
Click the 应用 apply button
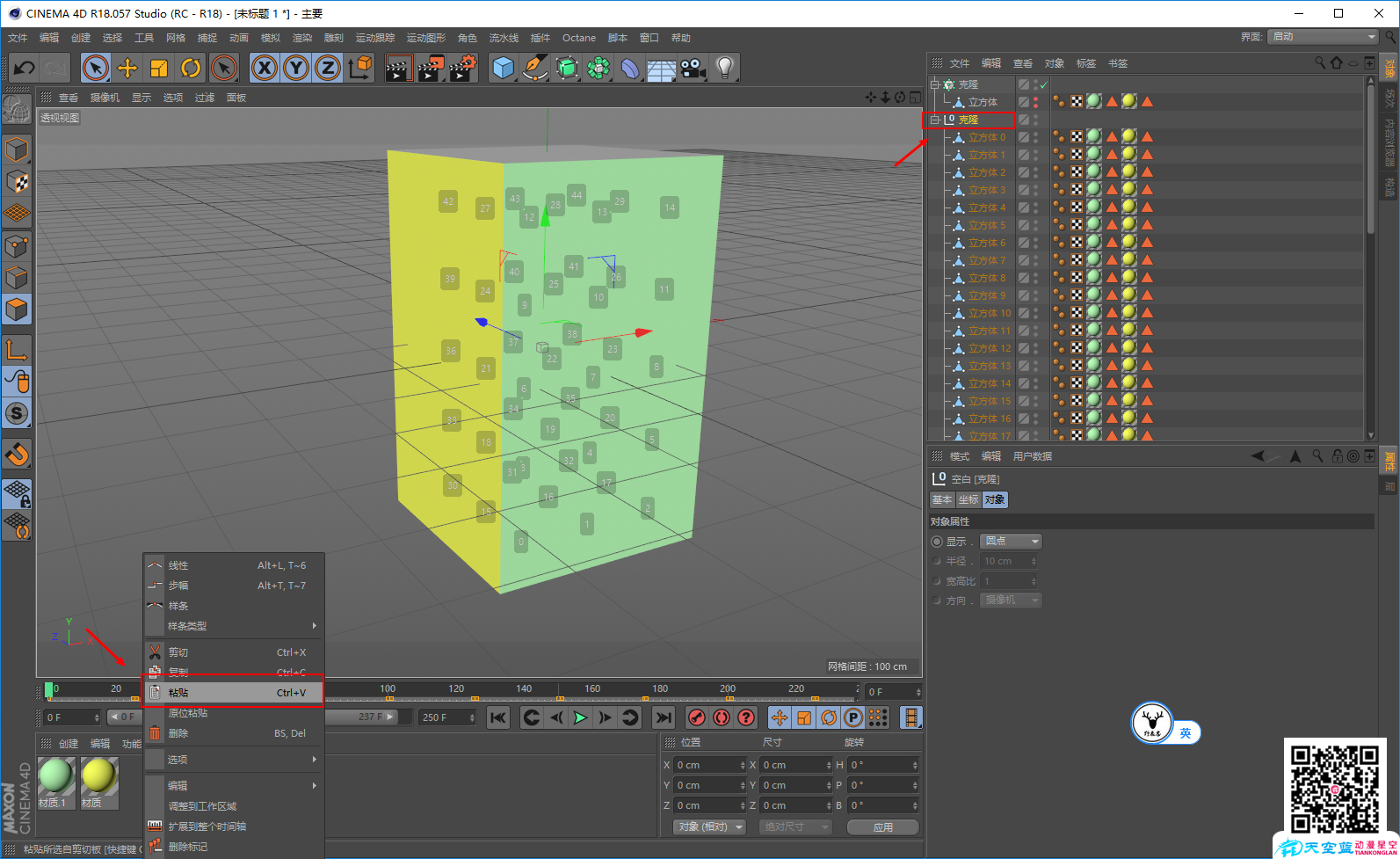click(883, 827)
